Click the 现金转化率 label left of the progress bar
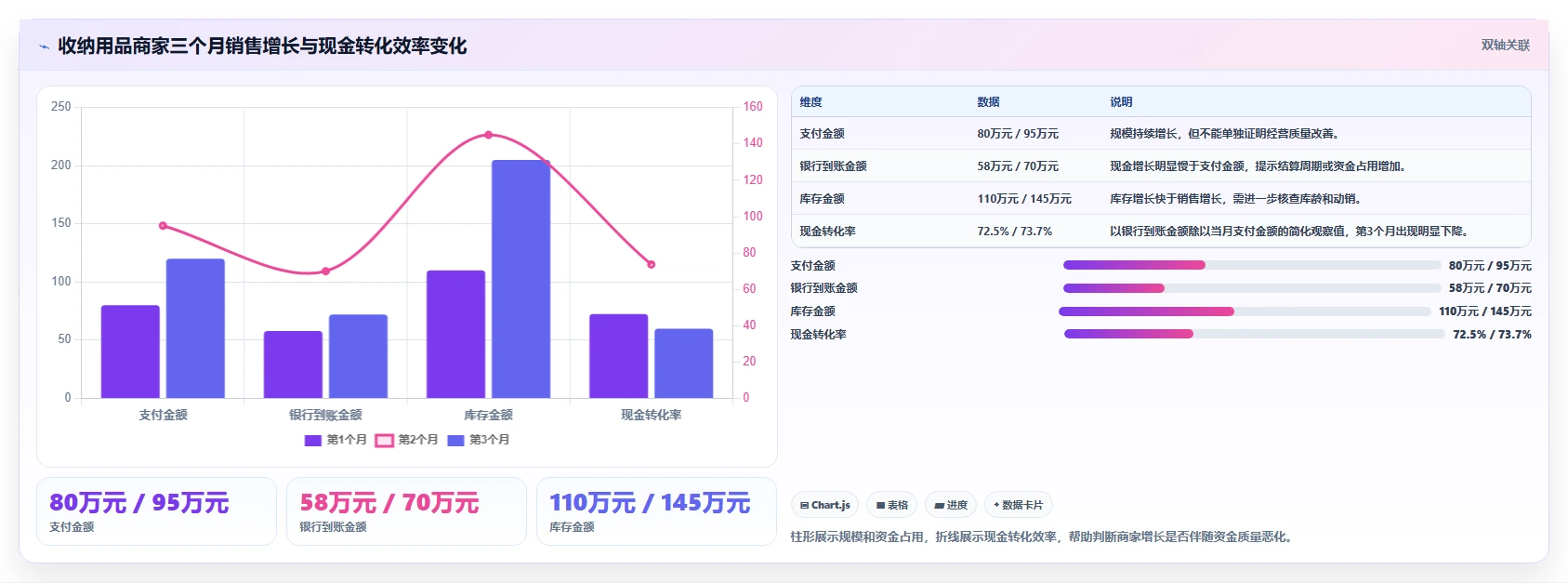This screenshot has height=583, width=1568. pyautogui.click(x=819, y=335)
